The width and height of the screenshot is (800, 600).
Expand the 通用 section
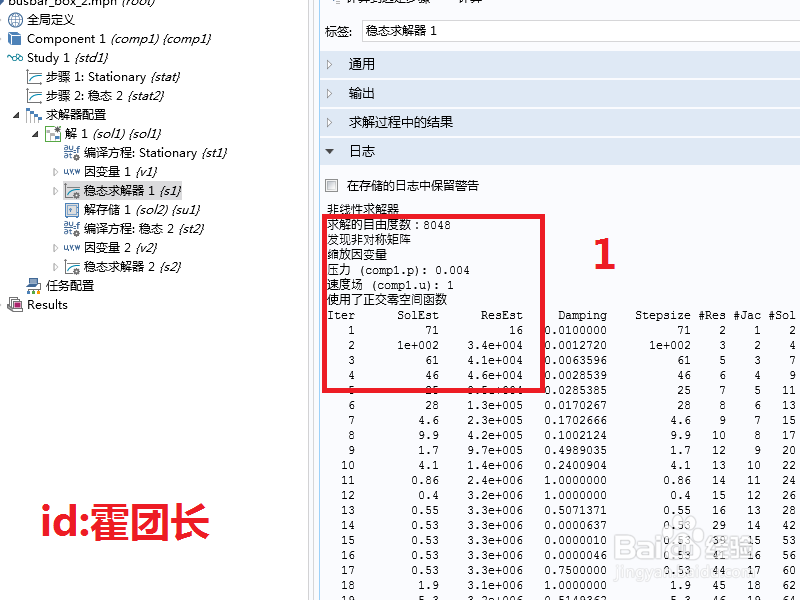(330, 64)
